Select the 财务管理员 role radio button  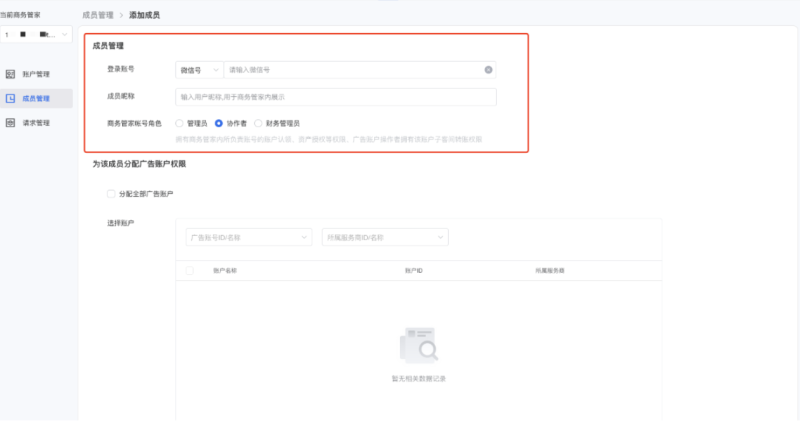(x=258, y=123)
